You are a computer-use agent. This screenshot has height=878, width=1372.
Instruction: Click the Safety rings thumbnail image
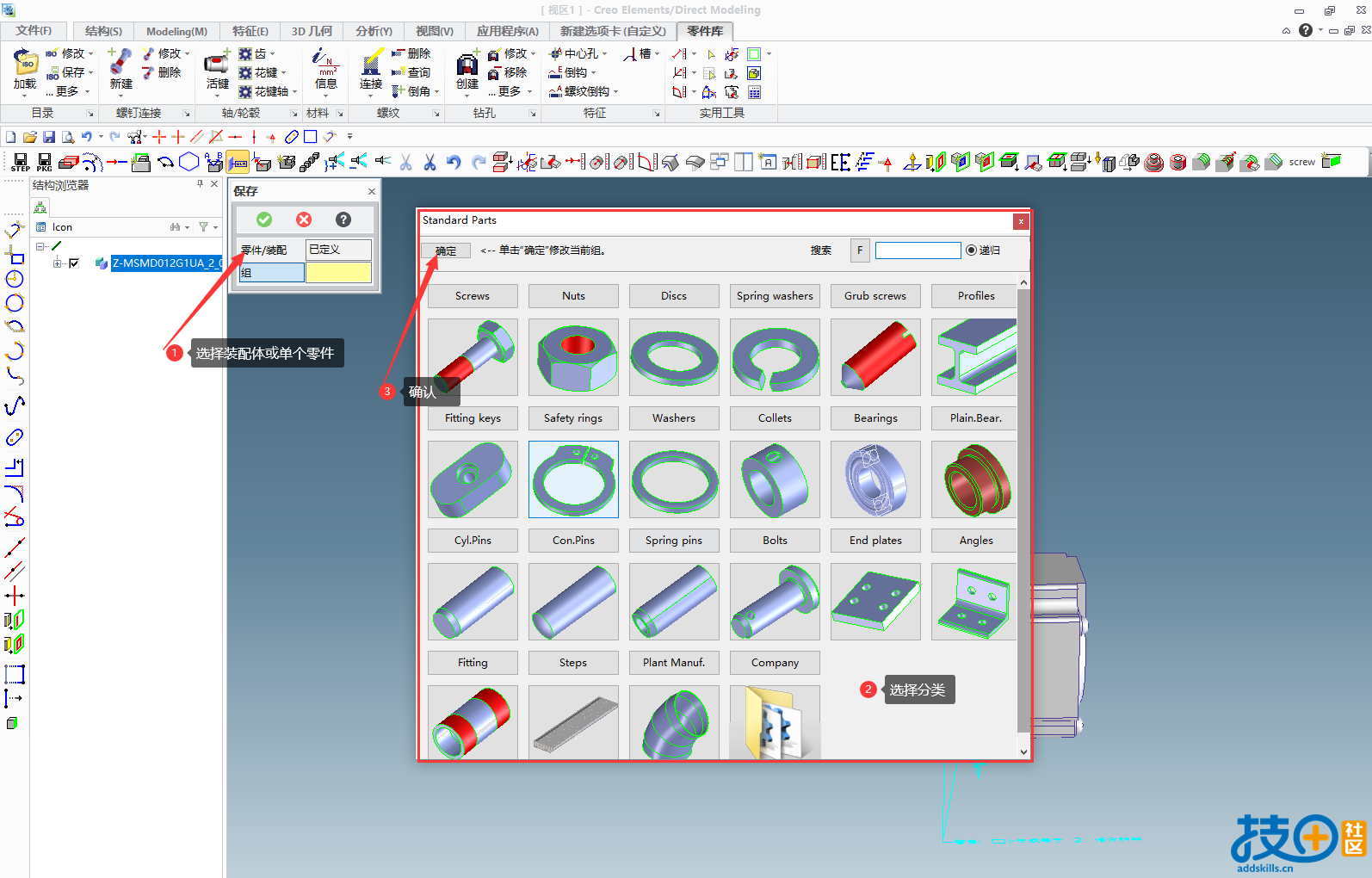tap(573, 479)
